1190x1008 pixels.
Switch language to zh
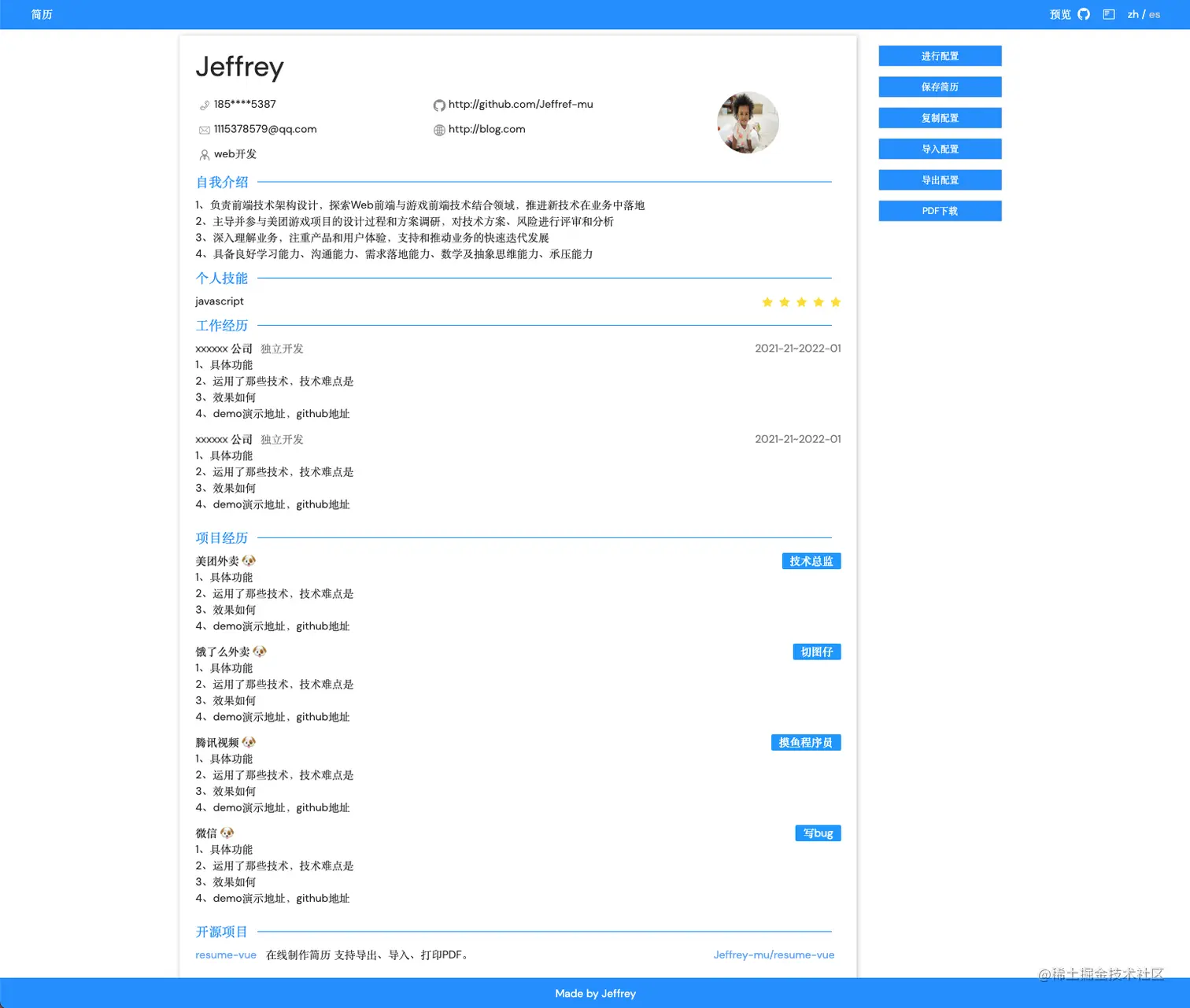(1133, 14)
